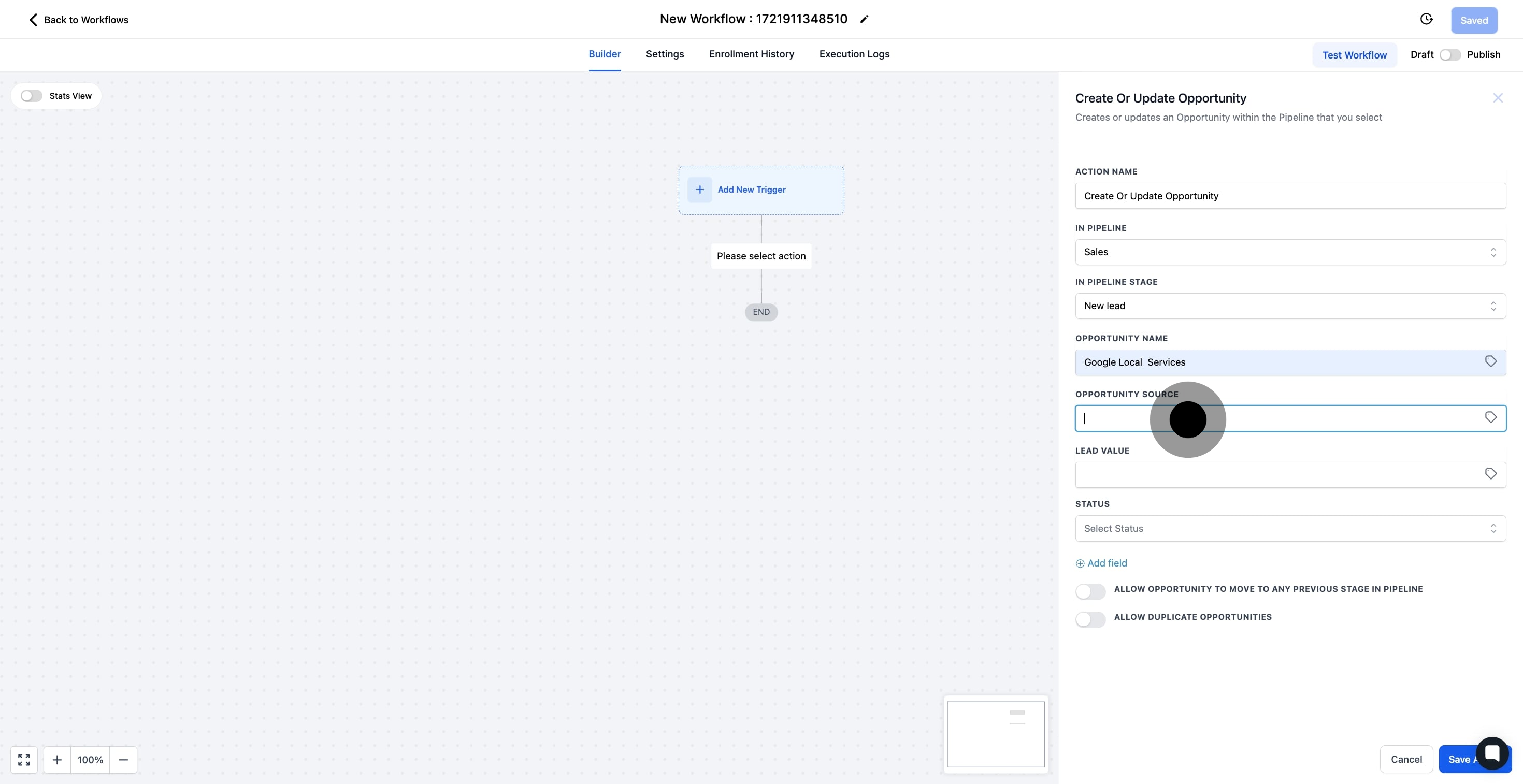Click the Test Workflow button
This screenshot has width=1523, height=784.
[x=1354, y=55]
